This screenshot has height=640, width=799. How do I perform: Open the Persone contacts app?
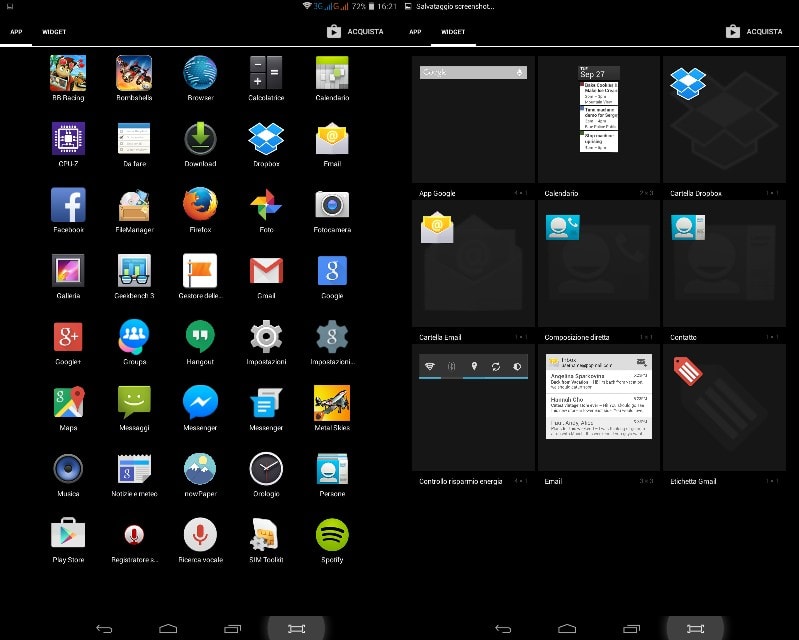pyautogui.click(x=332, y=468)
